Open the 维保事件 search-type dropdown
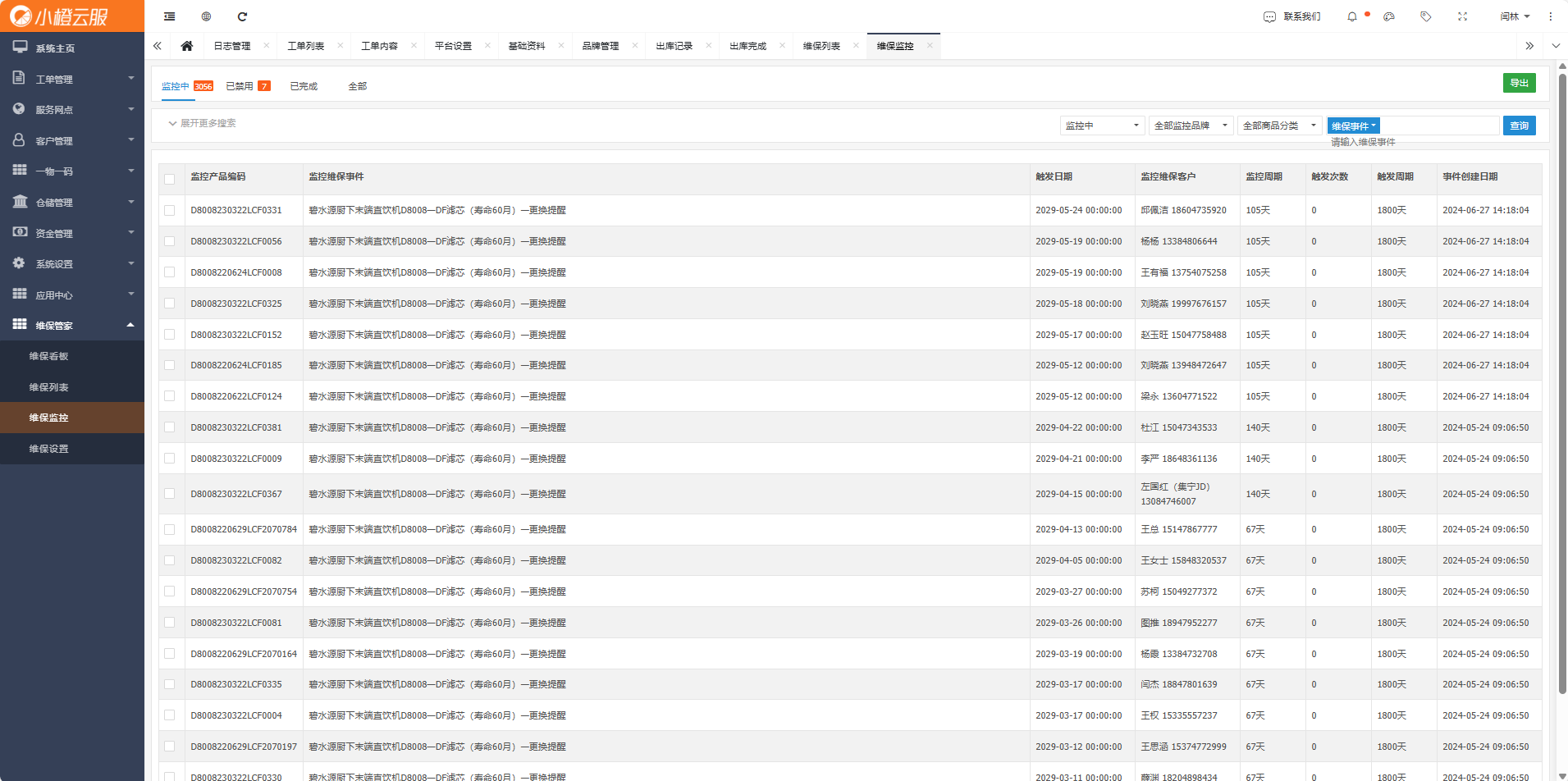 coord(1353,126)
